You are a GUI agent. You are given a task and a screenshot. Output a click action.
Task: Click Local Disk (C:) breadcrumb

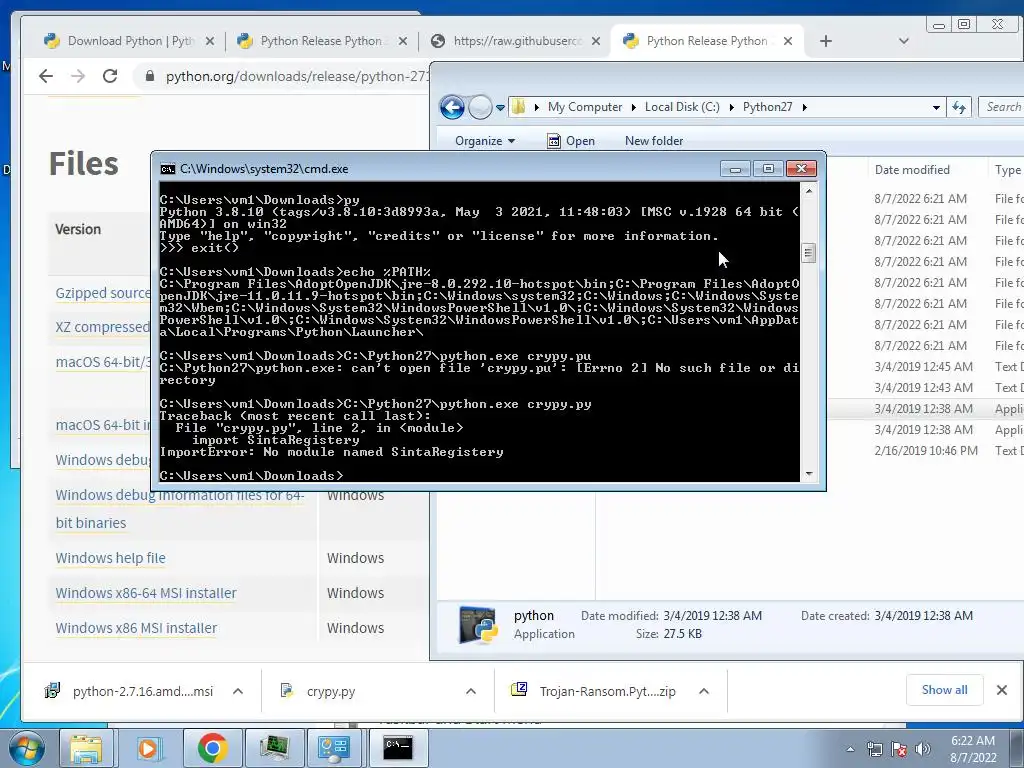click(x=682, y=107)
